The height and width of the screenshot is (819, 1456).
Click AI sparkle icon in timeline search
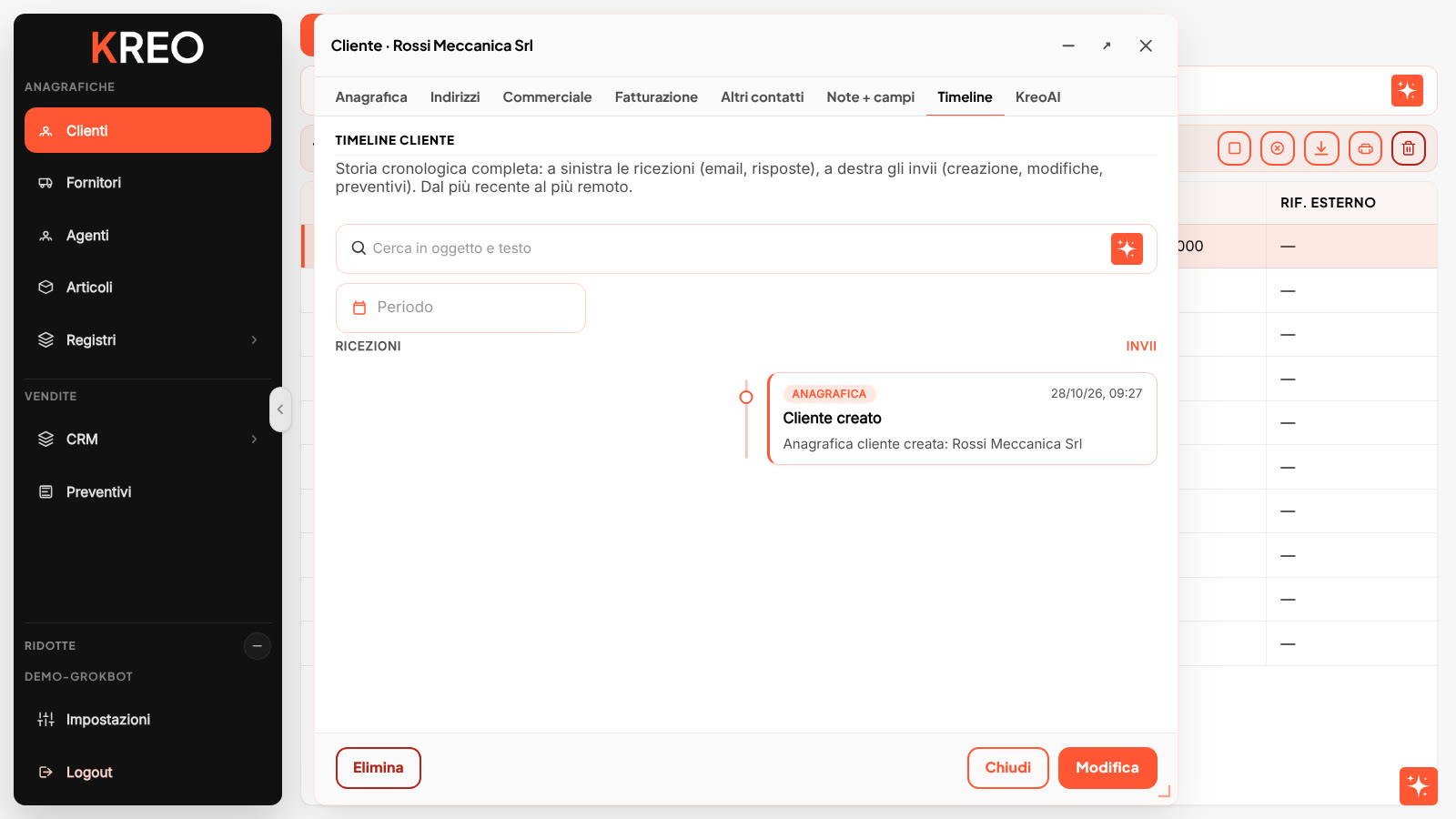tap(1127, 248)
